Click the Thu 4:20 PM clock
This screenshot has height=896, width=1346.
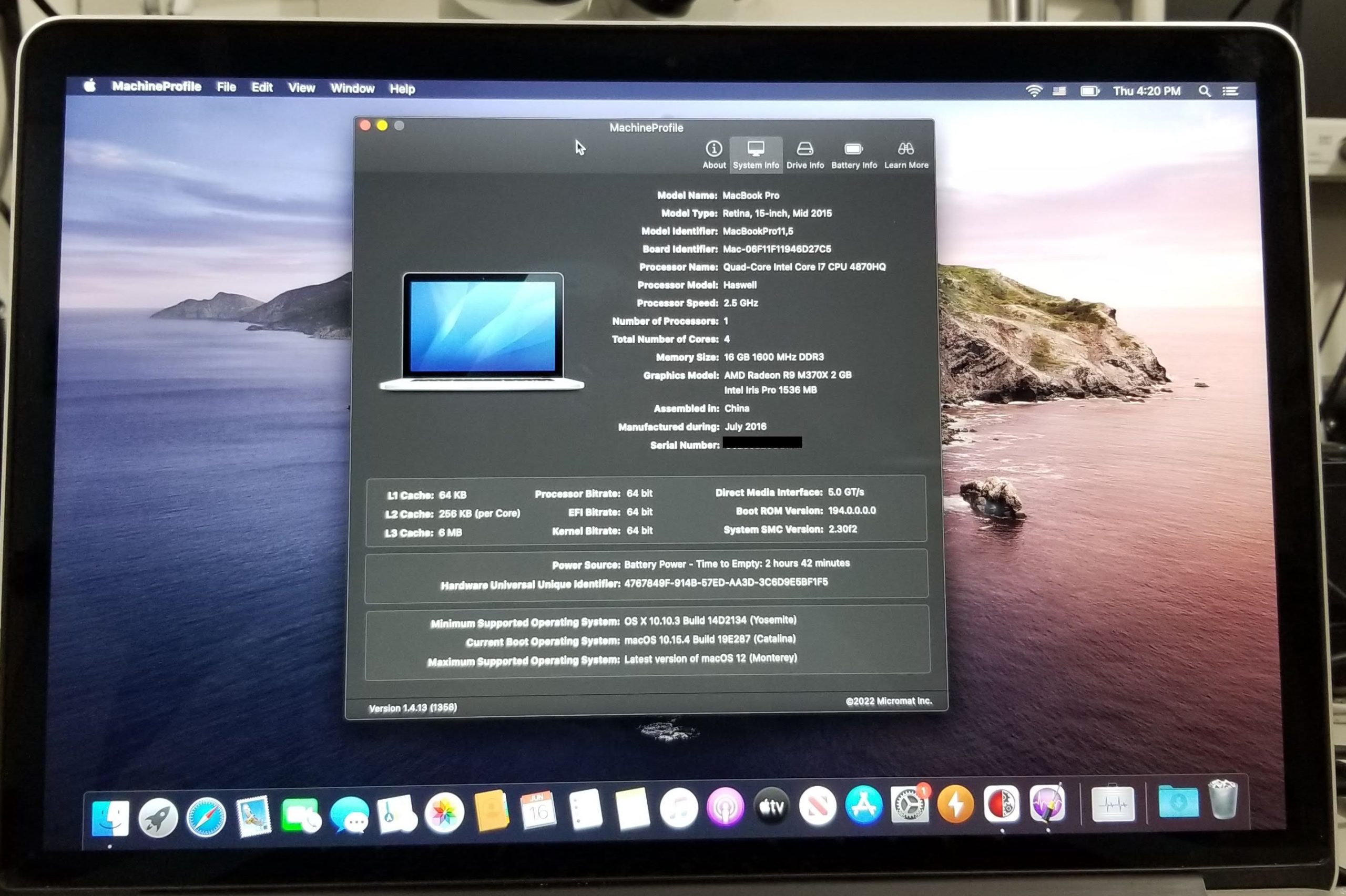pyautogui.click(x=1146, y=91)
